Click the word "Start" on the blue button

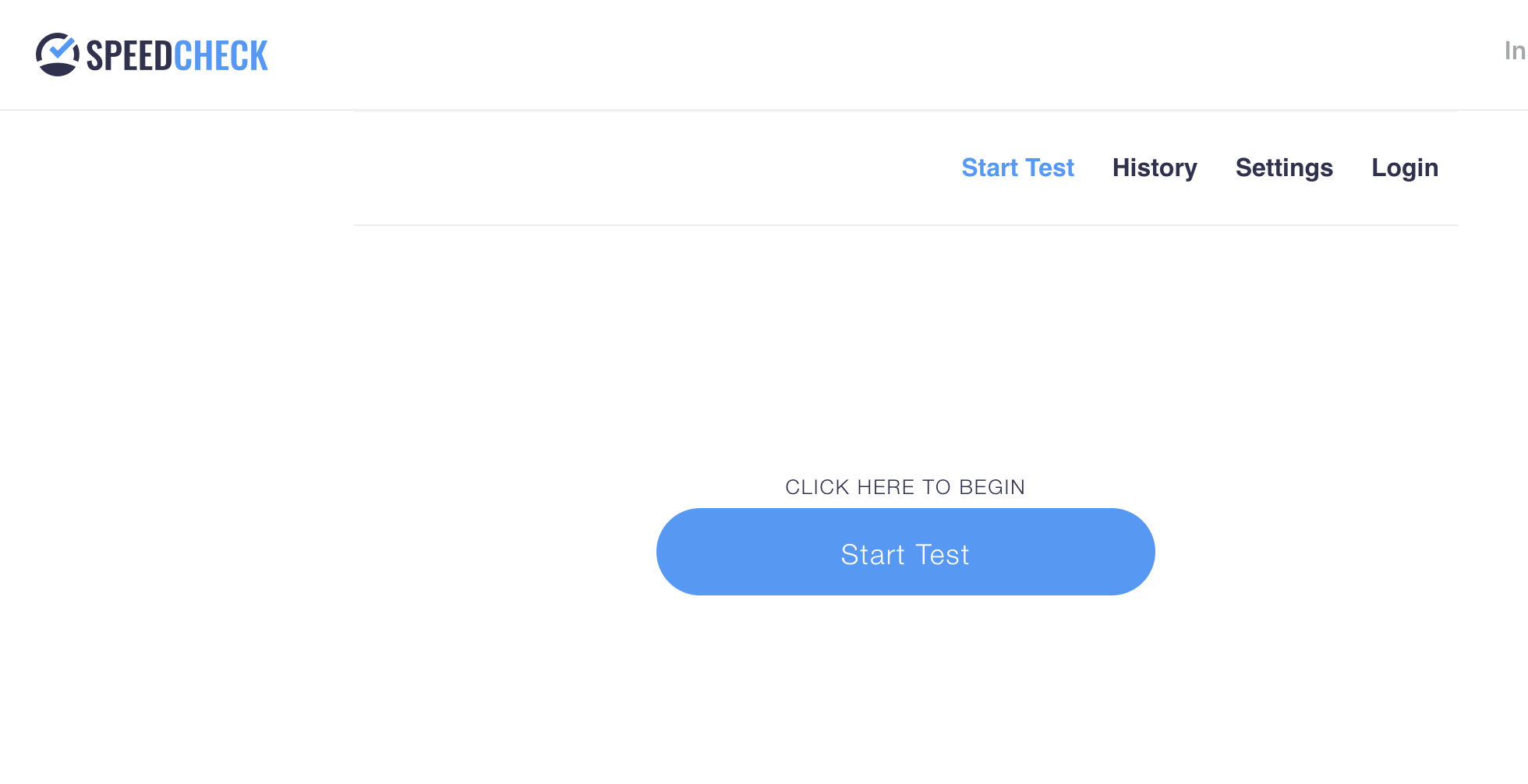tap(872, 554)
